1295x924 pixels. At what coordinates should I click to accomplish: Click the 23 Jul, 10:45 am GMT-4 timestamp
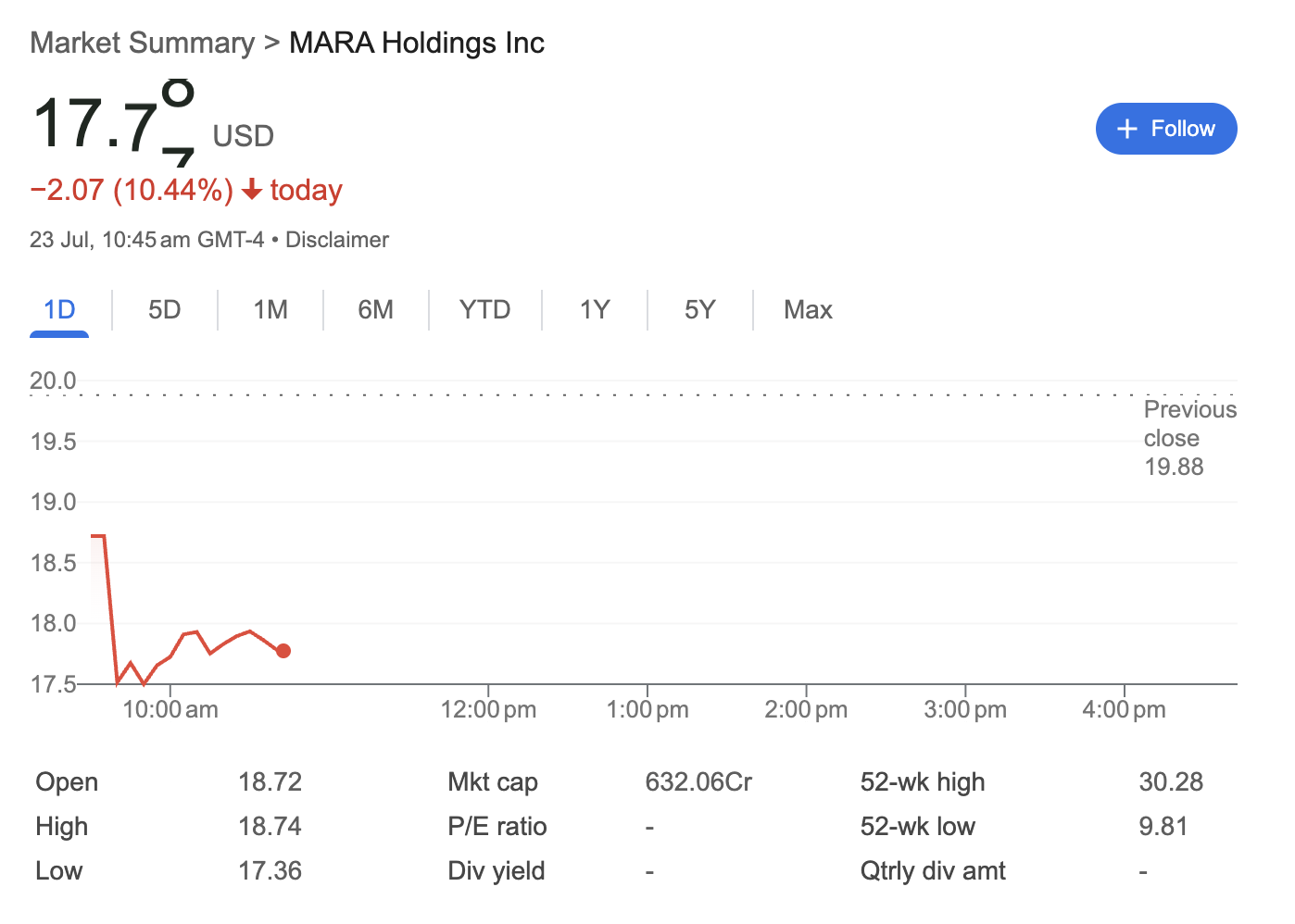pos(146,240)
